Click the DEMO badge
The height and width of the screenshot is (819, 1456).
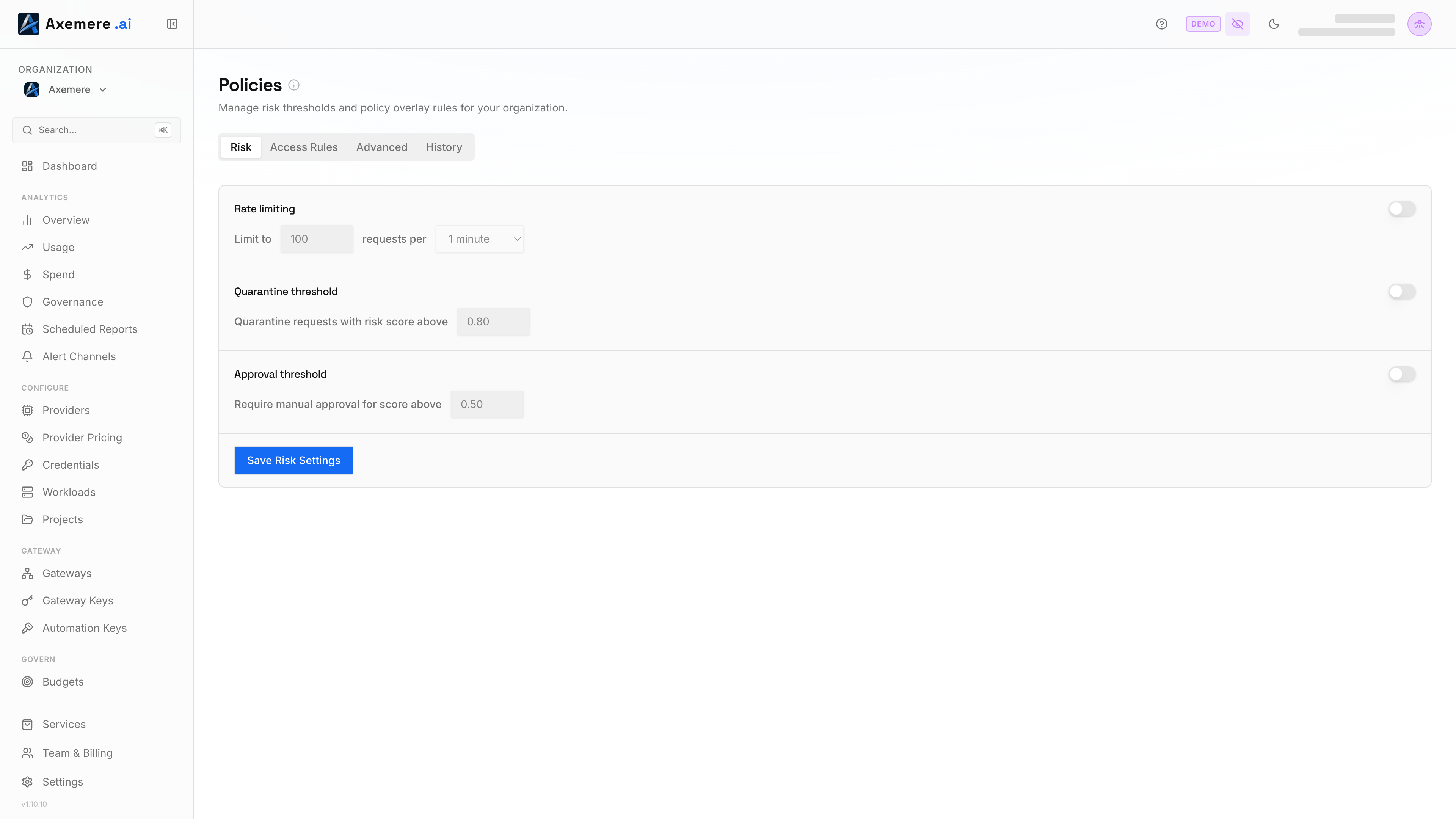(x=1203, y=24)
